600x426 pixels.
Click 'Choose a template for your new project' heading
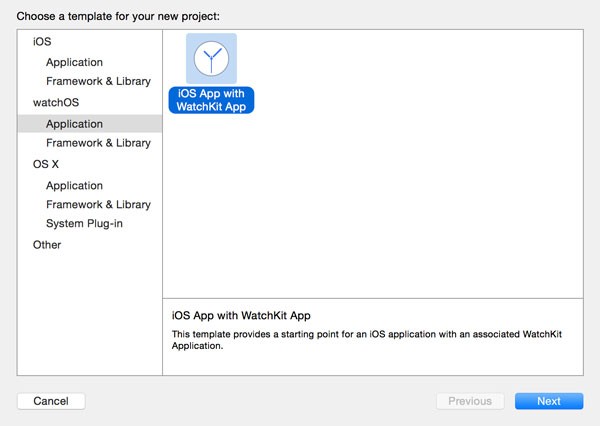point(118,16)
